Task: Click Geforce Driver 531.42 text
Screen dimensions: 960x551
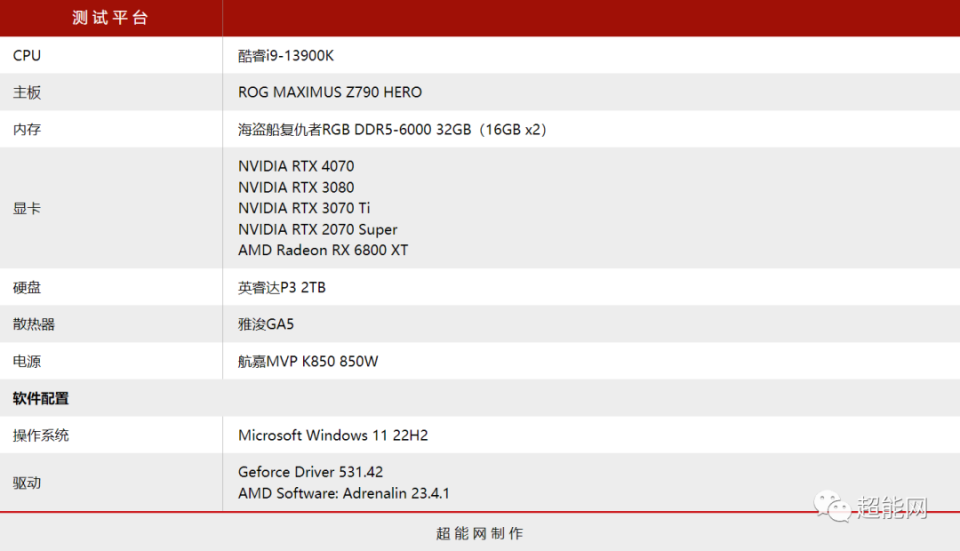Action: (310, 472)
